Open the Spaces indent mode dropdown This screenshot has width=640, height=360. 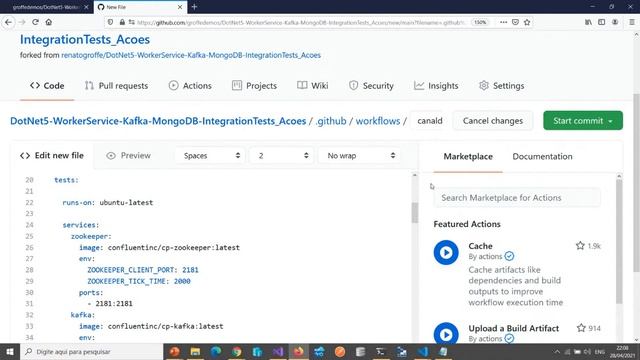coord(210,156)
